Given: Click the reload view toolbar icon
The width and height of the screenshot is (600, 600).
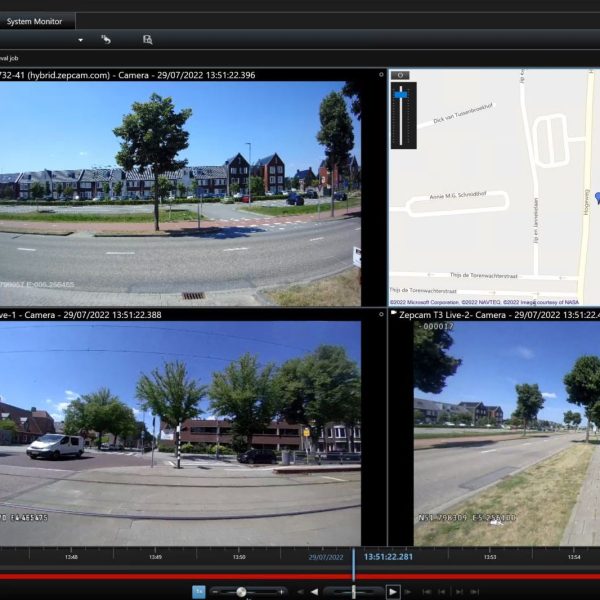Looking at the screenshot, I should click(x=105, y=40).
